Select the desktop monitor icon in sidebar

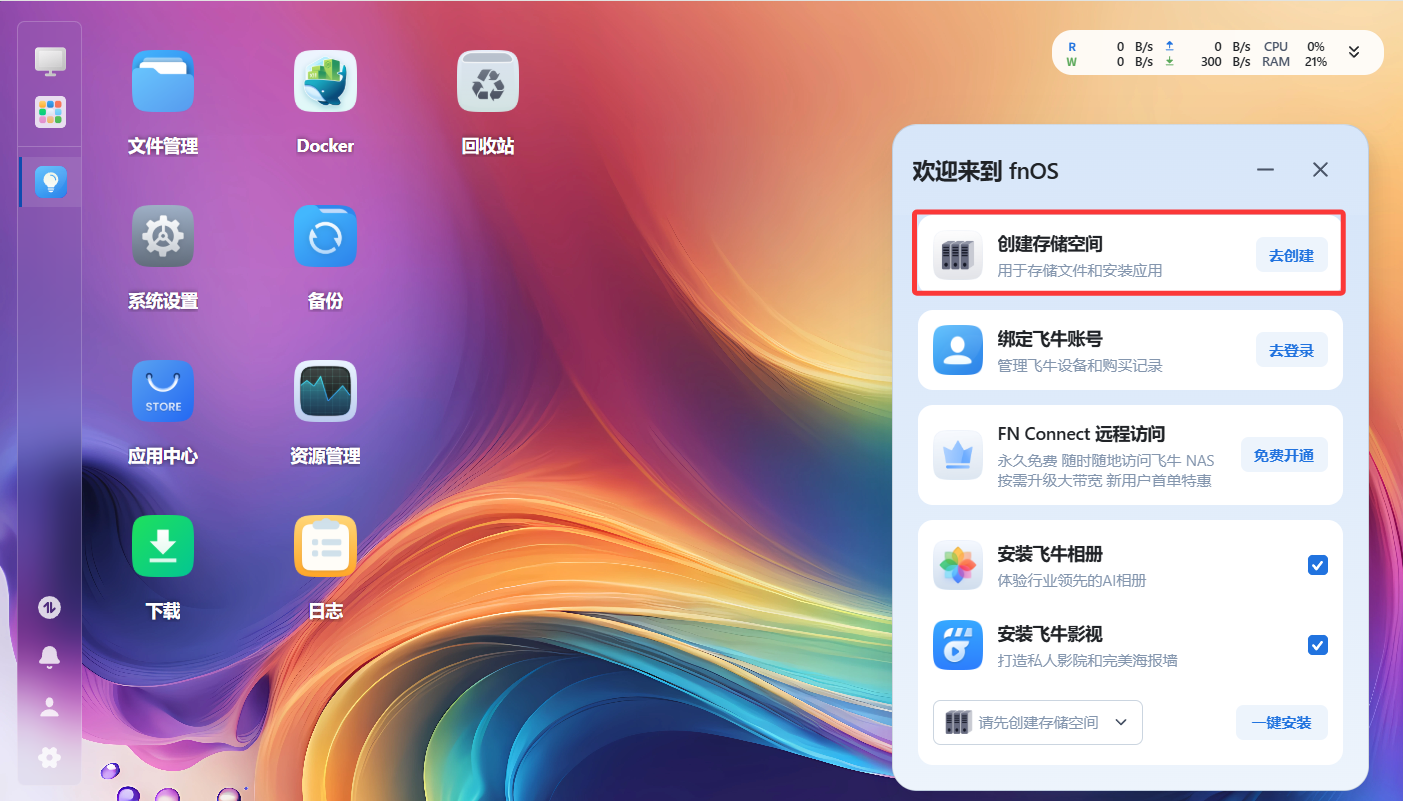click(49, 62)
